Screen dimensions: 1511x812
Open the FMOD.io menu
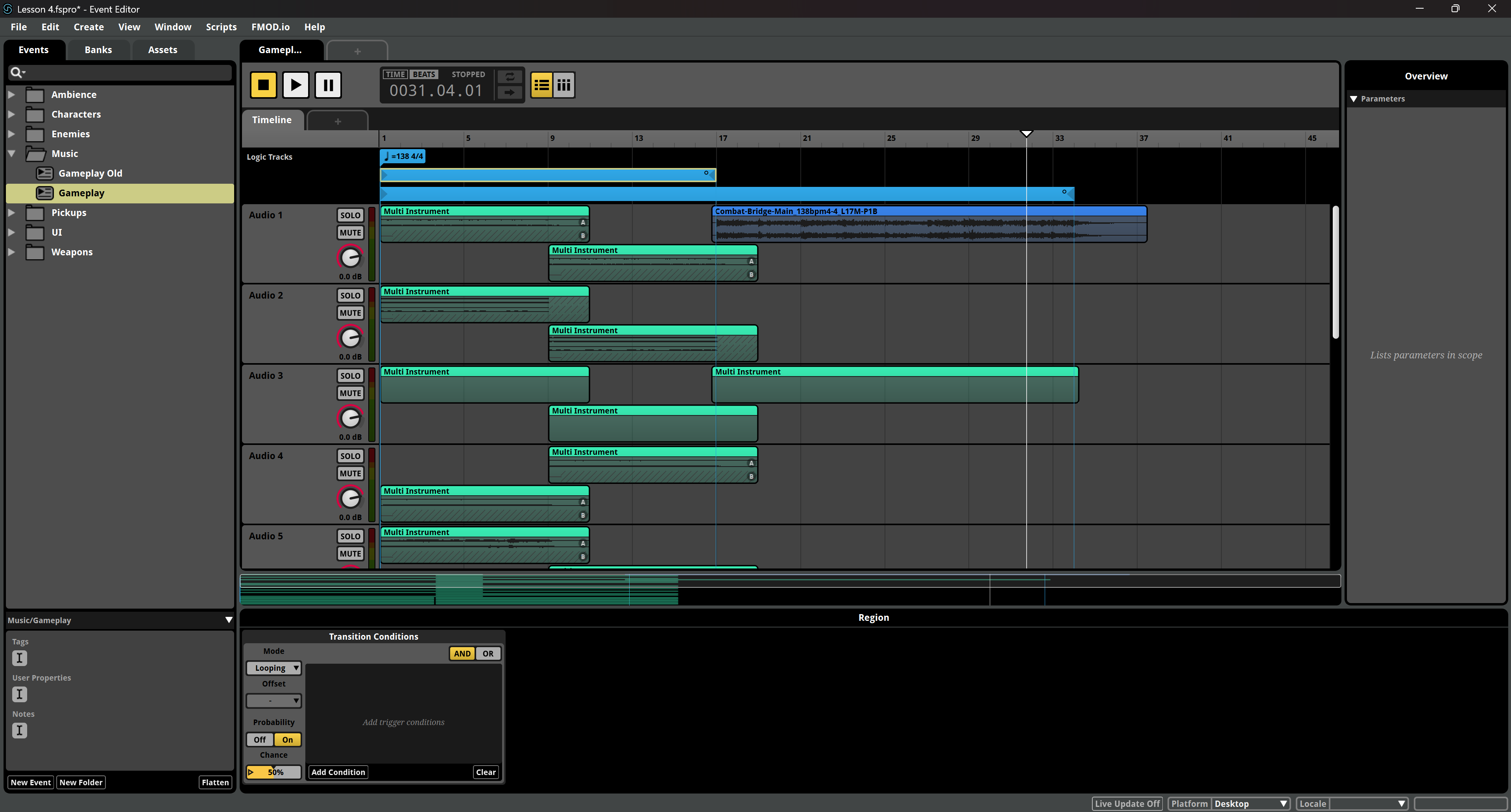tap(270, 27)
